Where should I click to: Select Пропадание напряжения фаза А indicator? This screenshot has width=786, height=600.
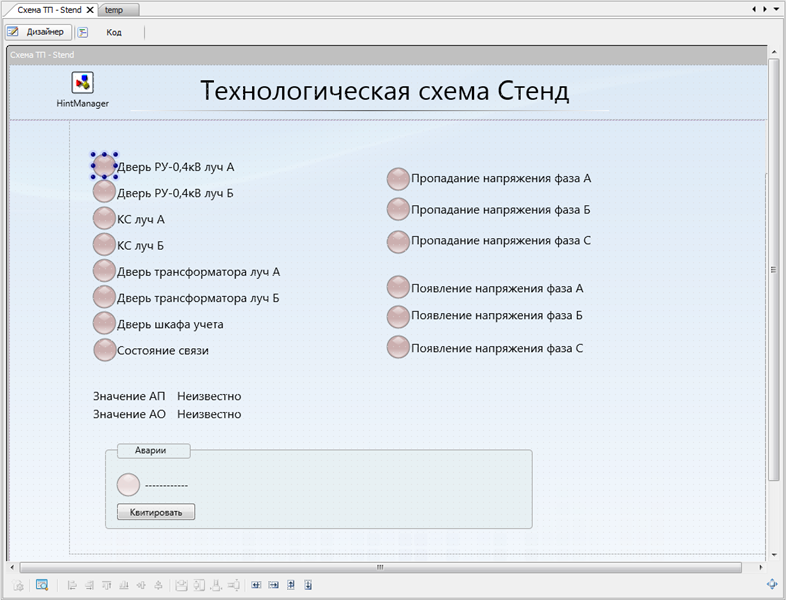(398, 179)
